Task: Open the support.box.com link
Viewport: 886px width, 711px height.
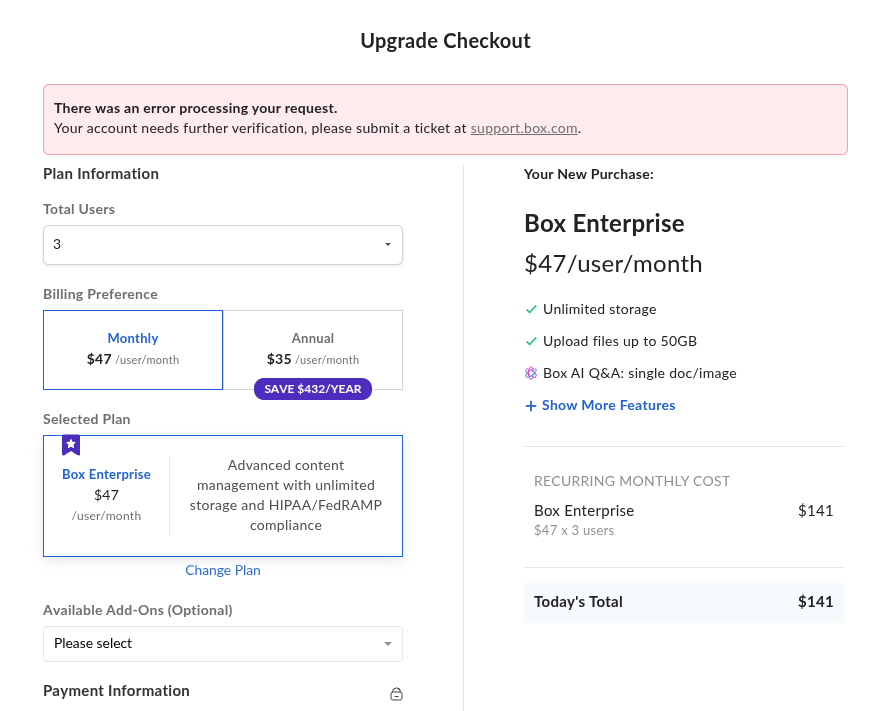Action: point(524,128)
